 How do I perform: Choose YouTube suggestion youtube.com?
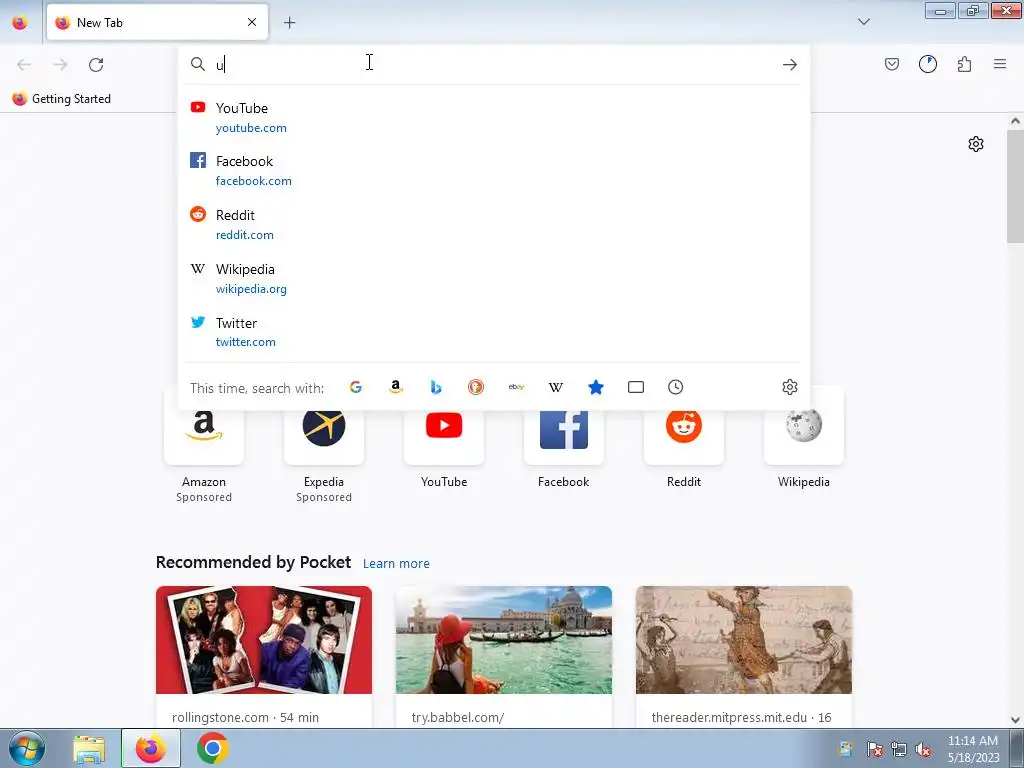[493, 118]
